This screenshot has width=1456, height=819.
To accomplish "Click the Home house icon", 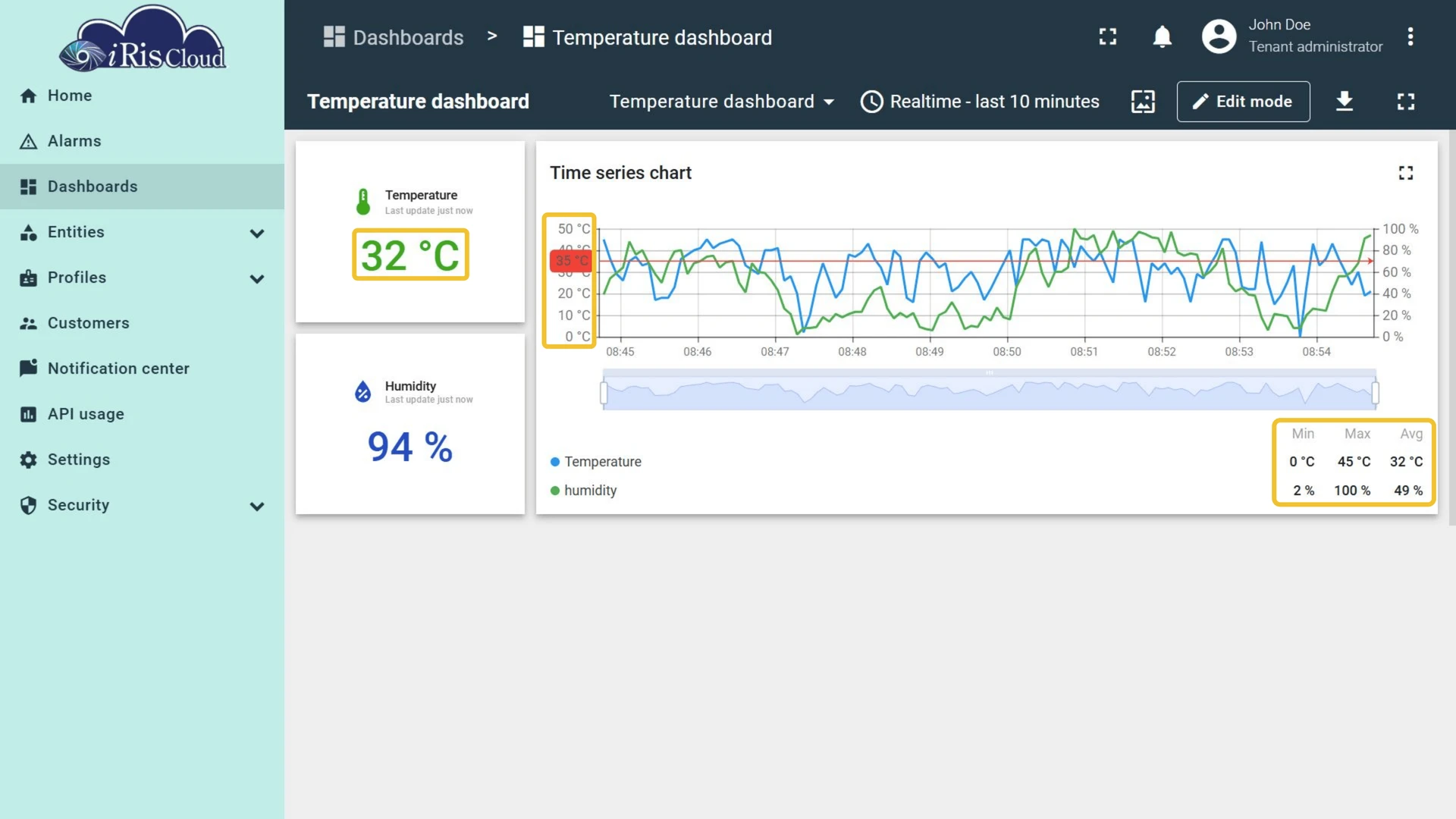I will coord(28,96).
